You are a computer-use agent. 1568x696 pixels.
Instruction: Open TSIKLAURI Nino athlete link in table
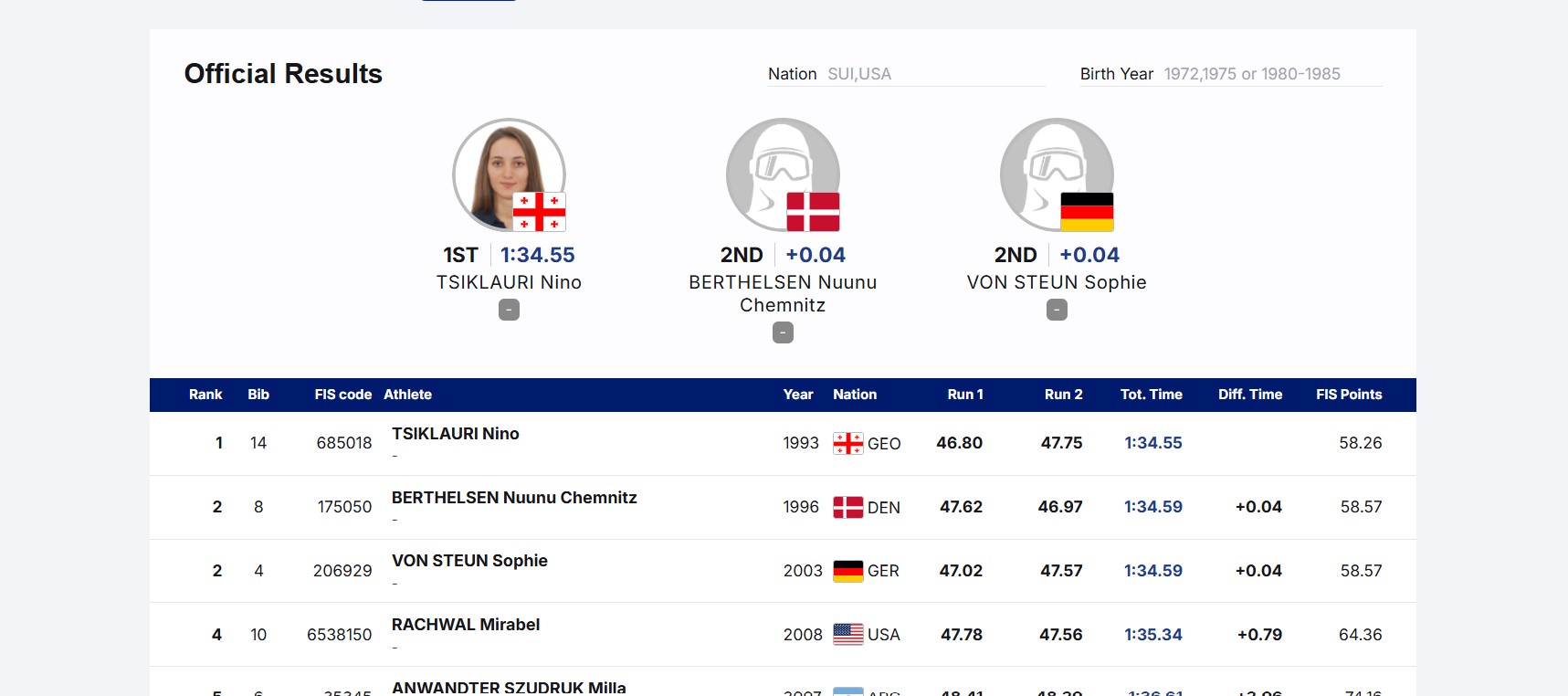[x=455, y=434]
